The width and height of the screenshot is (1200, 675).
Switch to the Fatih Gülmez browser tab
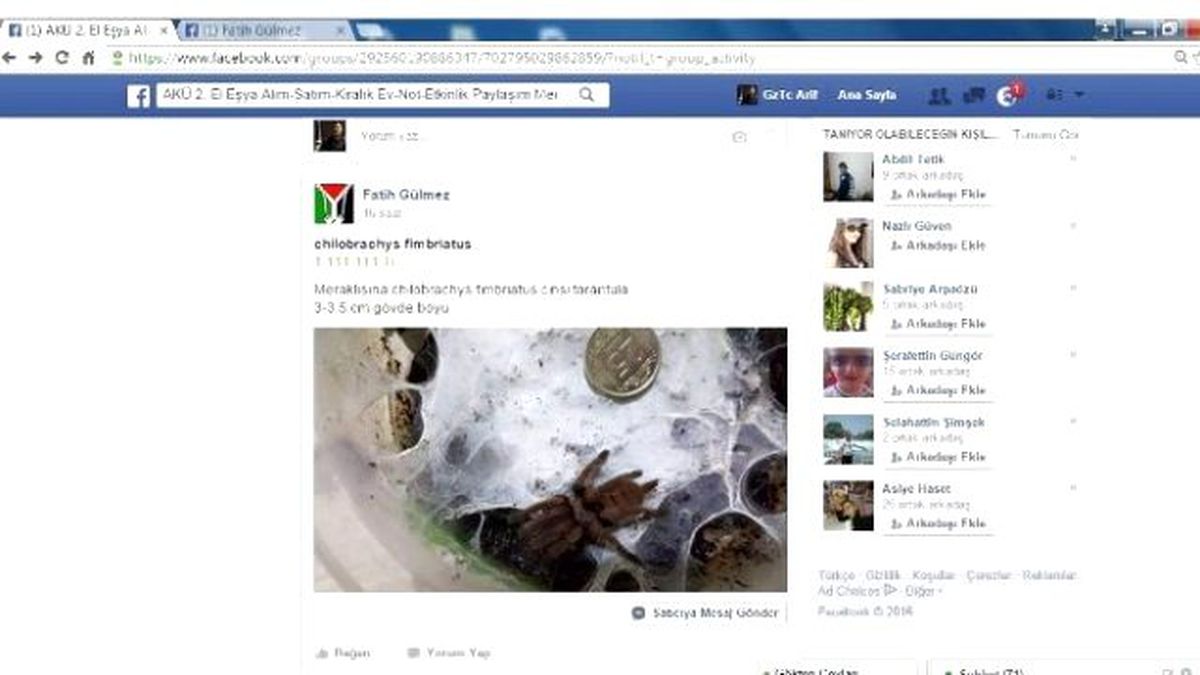point(262,30)
